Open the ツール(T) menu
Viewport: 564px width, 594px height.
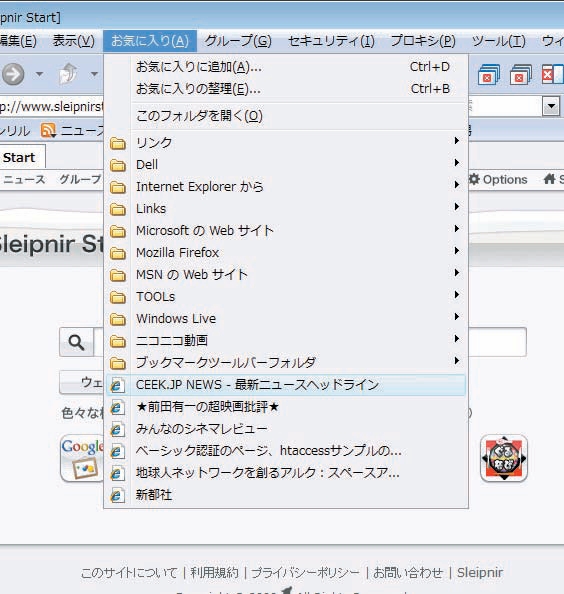pyautogui.click(x=498, y=41)
